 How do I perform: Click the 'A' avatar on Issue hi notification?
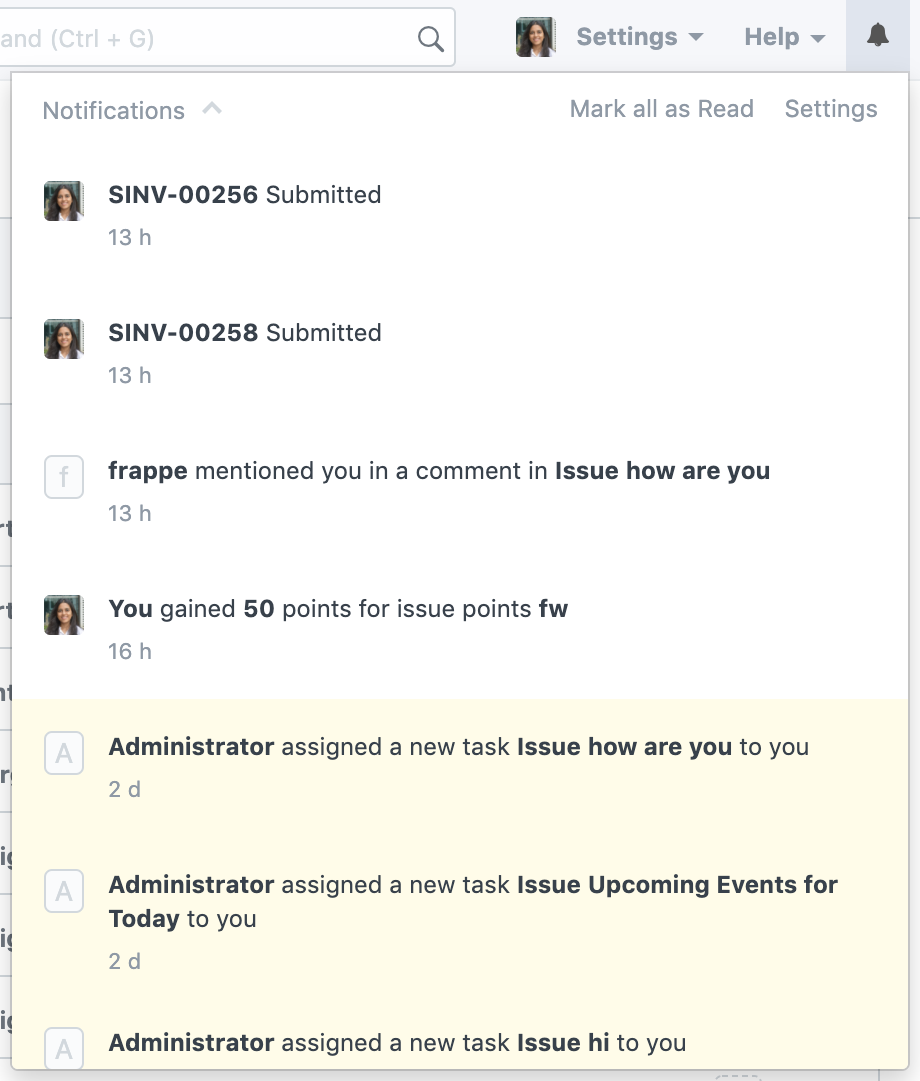[63, 1049]
